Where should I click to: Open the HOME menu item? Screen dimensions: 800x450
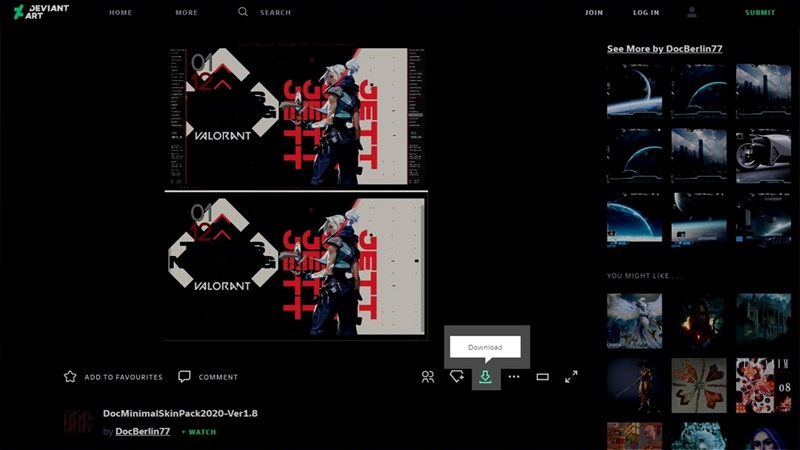tap(120, 12)
